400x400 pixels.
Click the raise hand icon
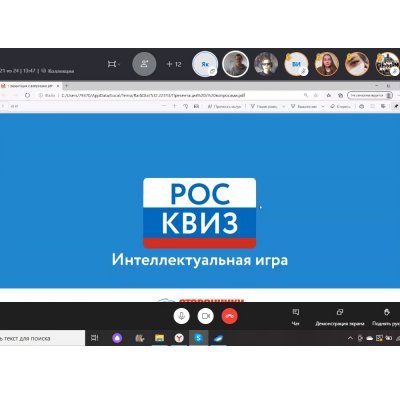[x=387, y=312]
